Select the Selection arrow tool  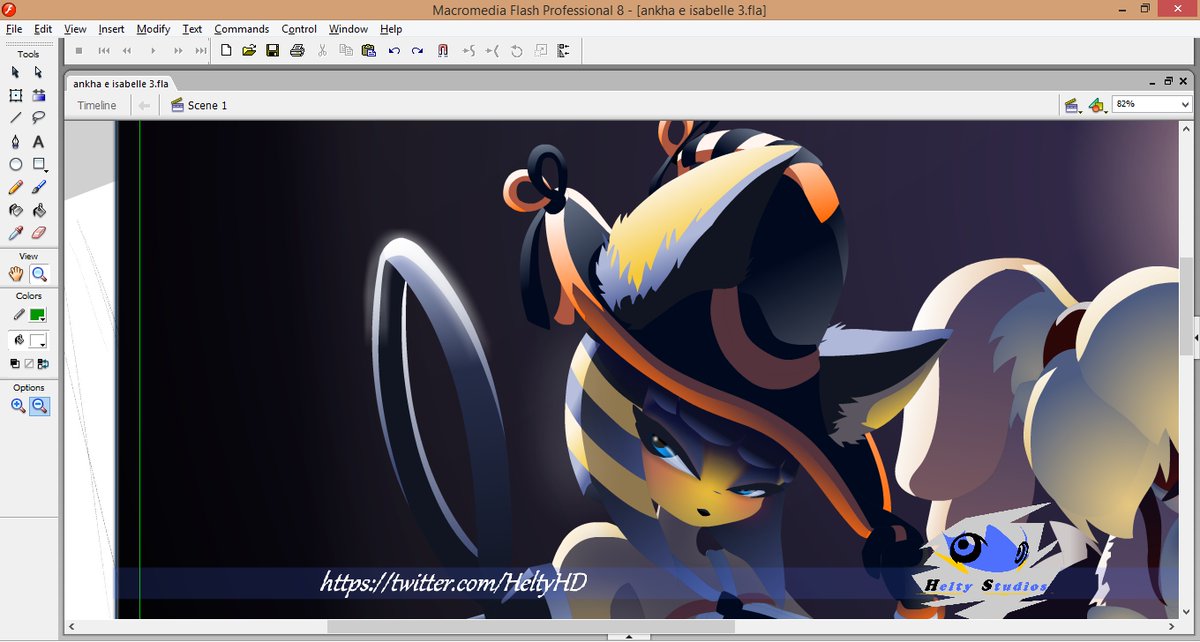(x=16, y=72)
